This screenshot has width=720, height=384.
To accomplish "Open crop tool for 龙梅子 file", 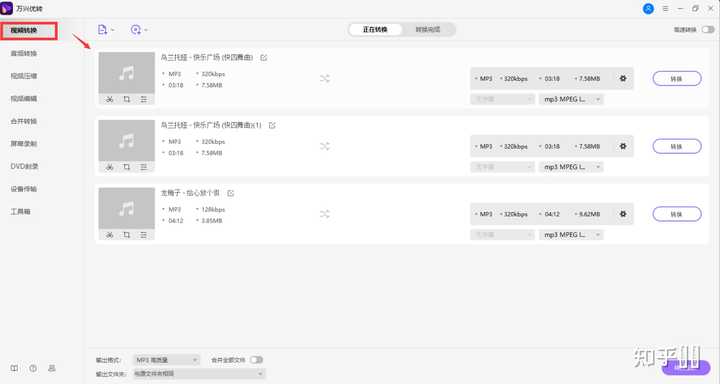I will 127,235.
